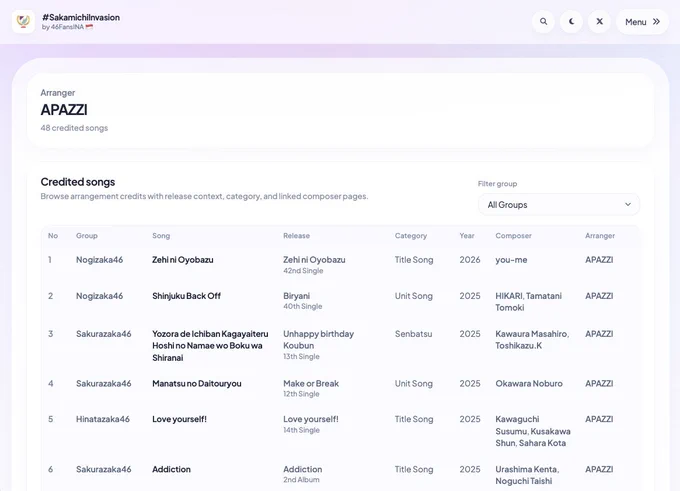Click the Group column header
Screen dimensions: 680x491
87,236
